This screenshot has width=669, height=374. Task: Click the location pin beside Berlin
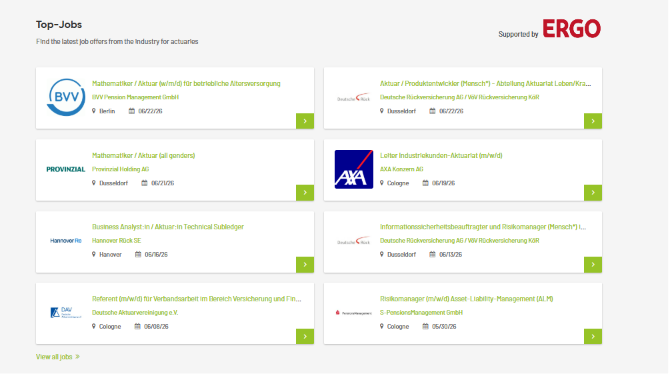pos(94,111)
